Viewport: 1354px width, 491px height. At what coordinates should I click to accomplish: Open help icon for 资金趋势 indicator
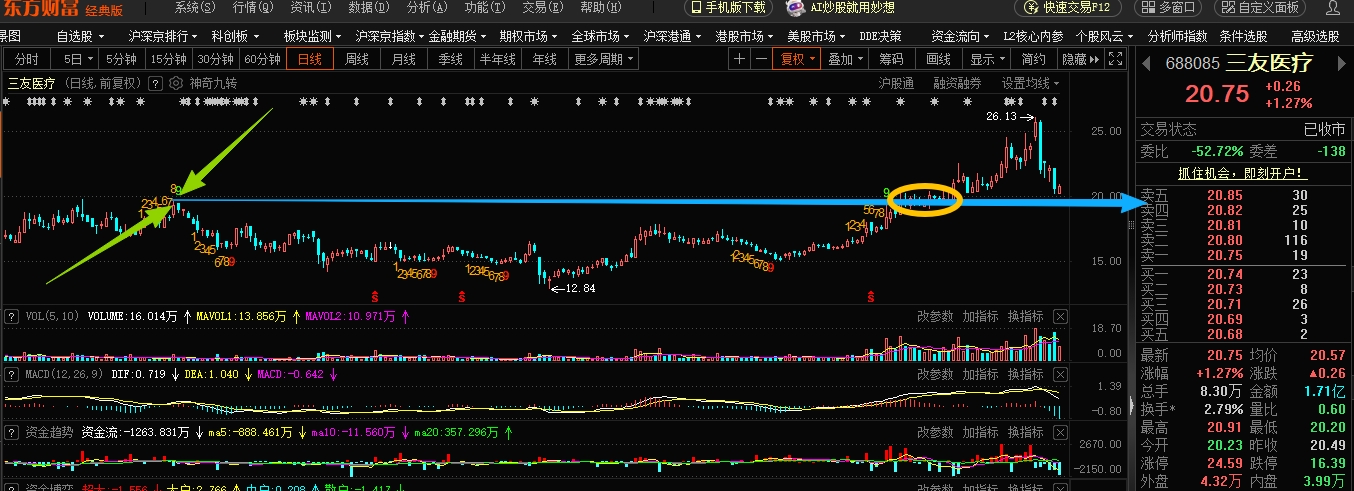(11, 432)
